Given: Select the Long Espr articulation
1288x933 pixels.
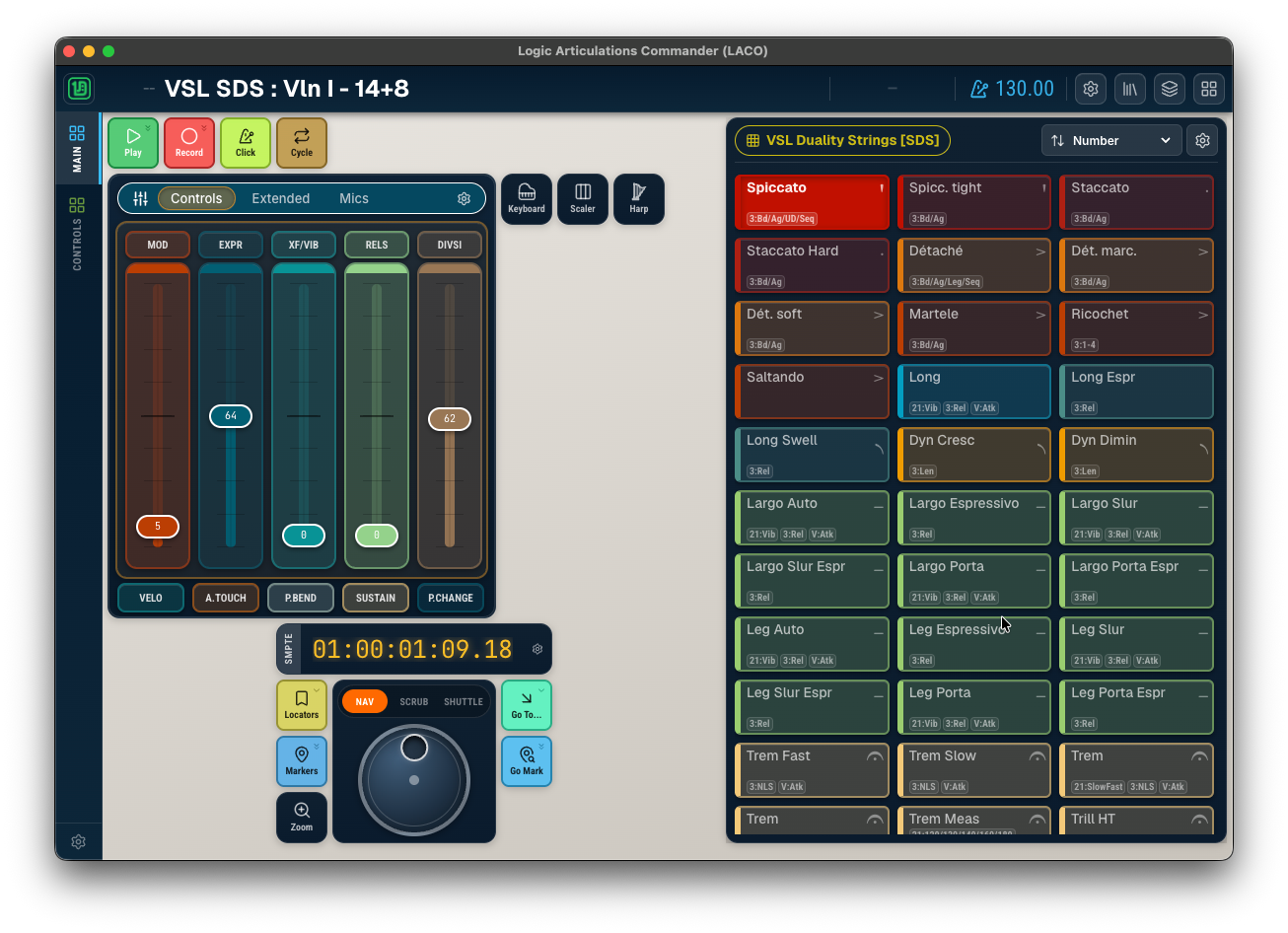Looking at the screenshot, I should [x=1136, y=392].
